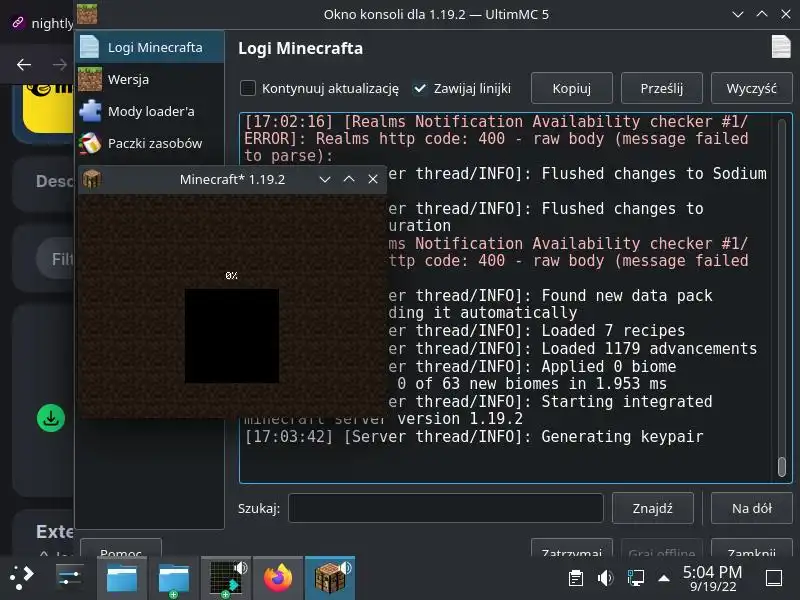800x600 pixels.
Task: Click the browser back arrow
Action: [x=24, y=64]
